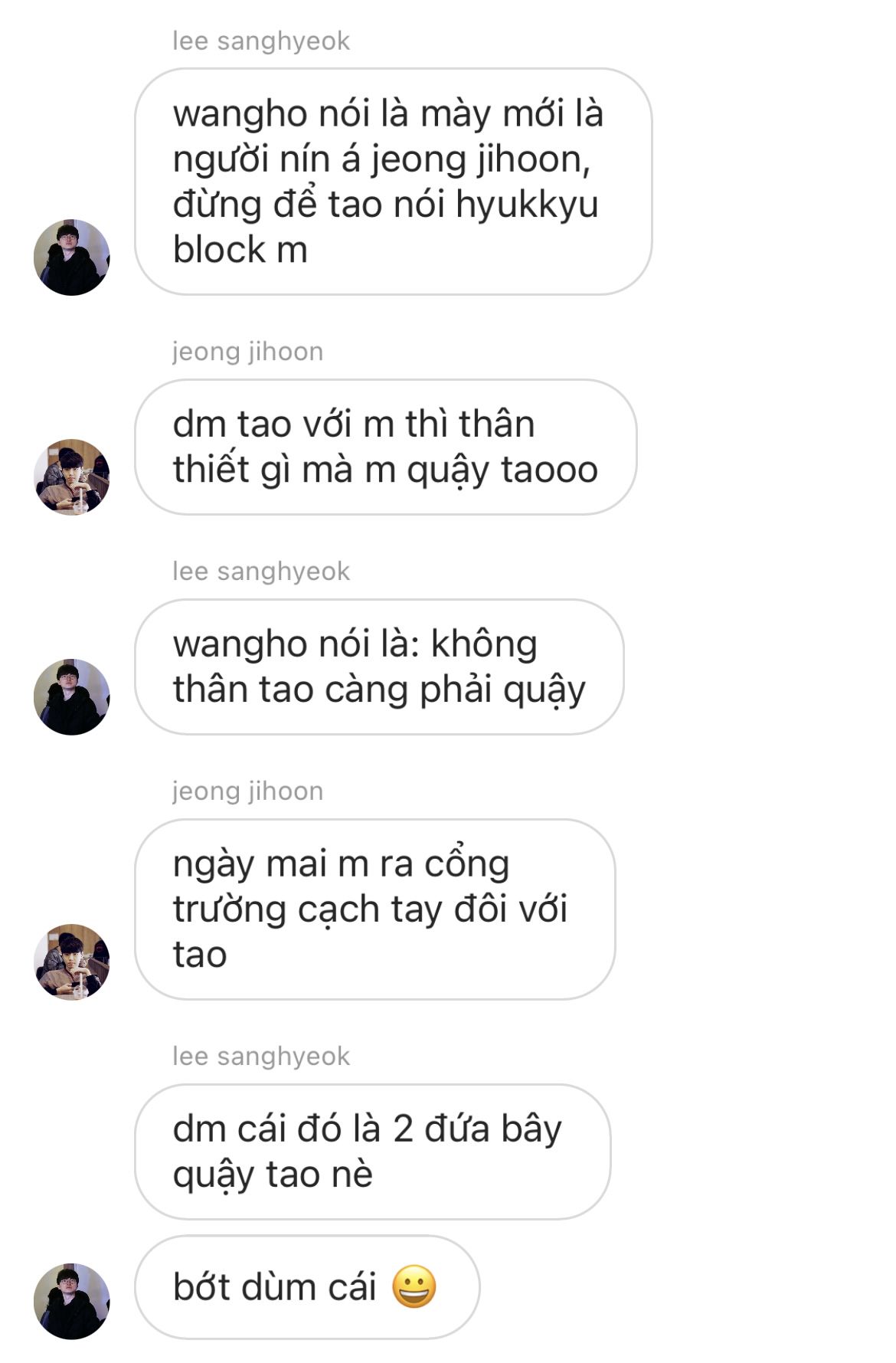Select message 'wangho nói là: không thân tao'
896x1363 pixels.
(379, 667)
